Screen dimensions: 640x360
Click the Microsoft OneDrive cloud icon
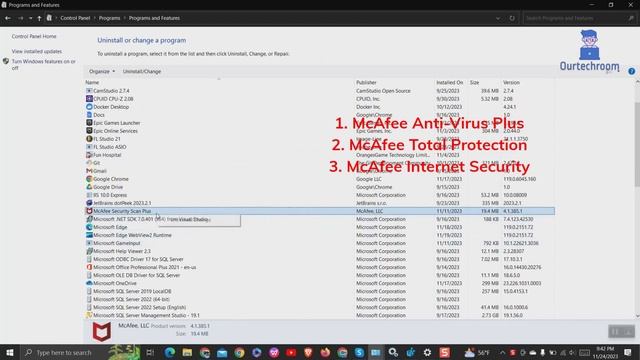[89, 283]
